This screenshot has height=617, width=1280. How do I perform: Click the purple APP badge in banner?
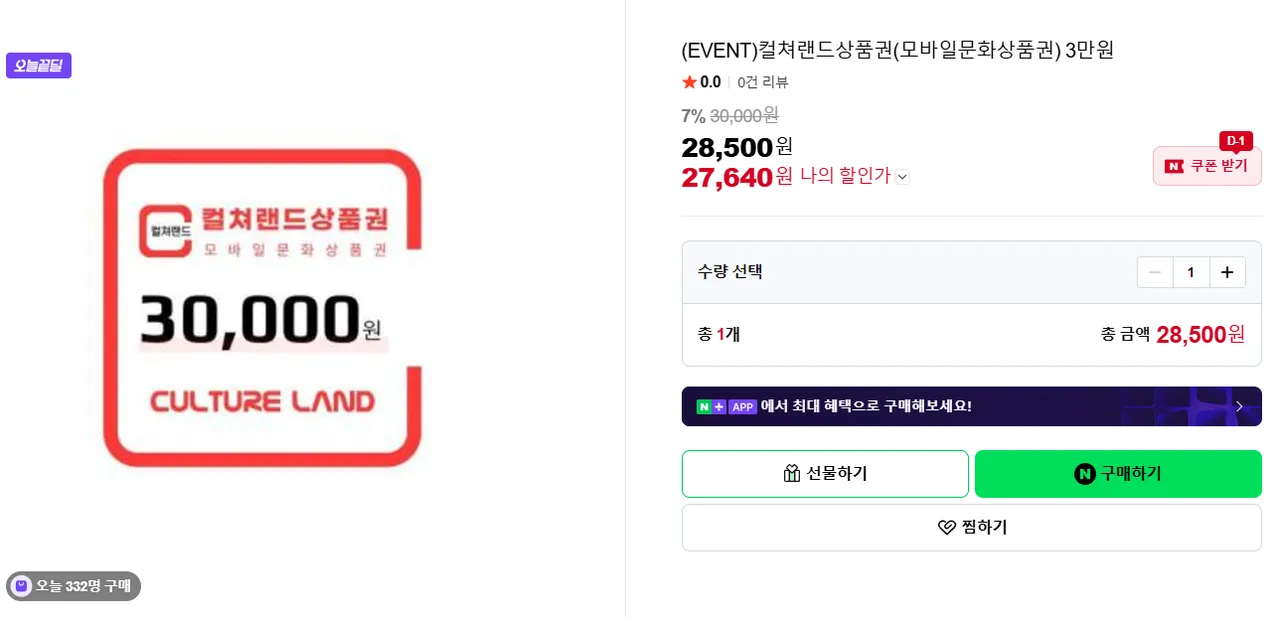[x=743, y=407]
